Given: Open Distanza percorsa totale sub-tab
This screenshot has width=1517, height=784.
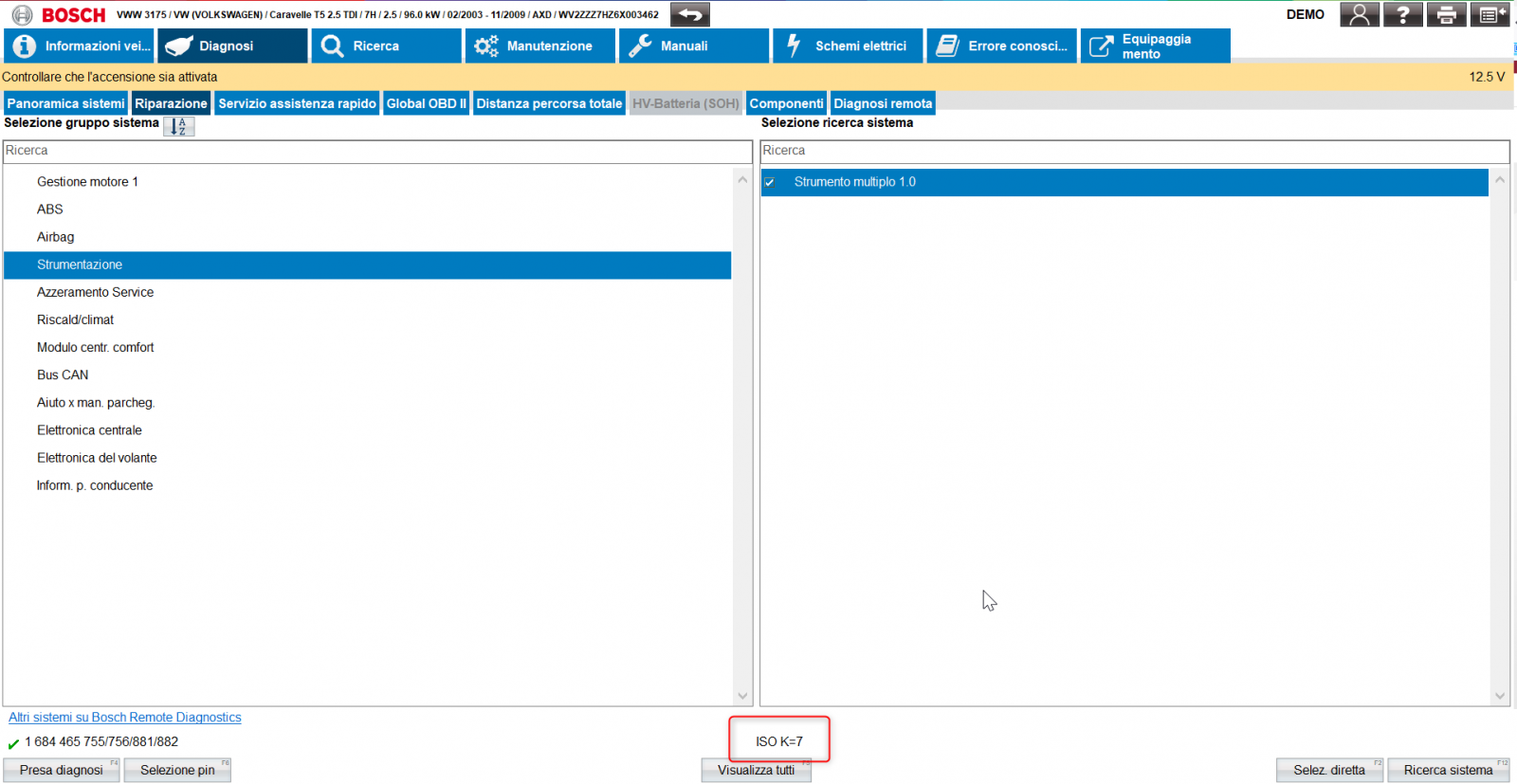Looking at the screenshot, I should [x=549, y=103].
